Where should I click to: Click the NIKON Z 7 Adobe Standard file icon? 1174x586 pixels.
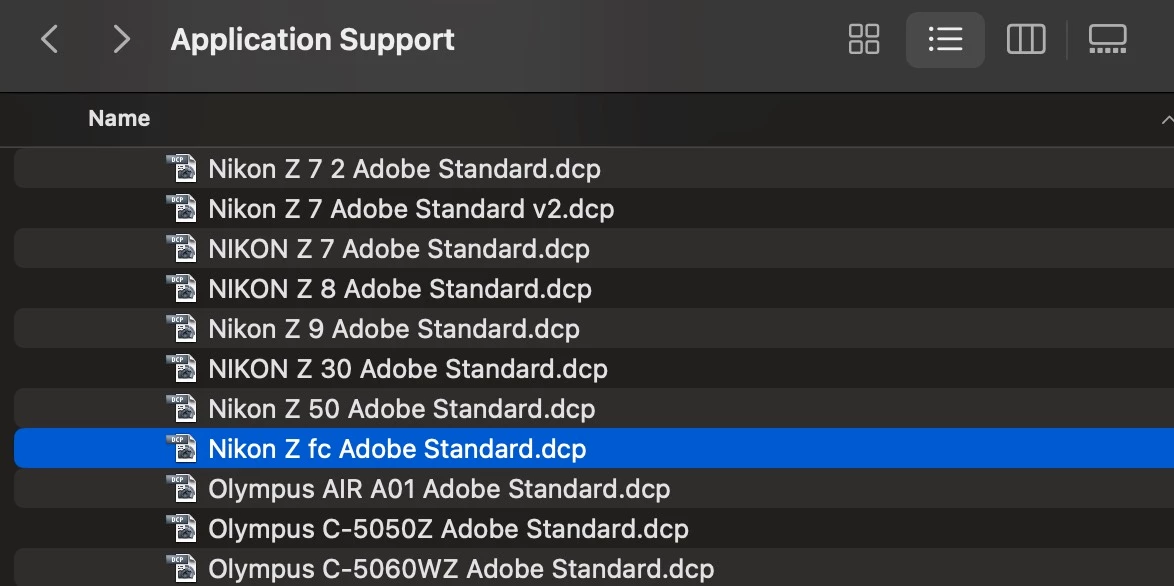[181, 249]
